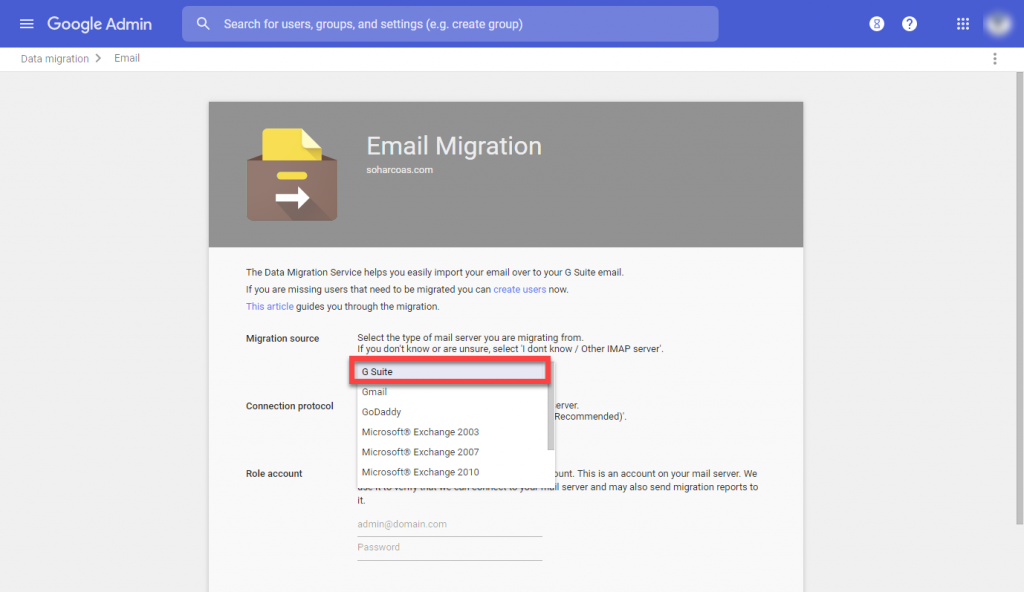Open the main hamburger menu
The height and width of the screenshot is (592, 1024).
[x=26, y=24]
